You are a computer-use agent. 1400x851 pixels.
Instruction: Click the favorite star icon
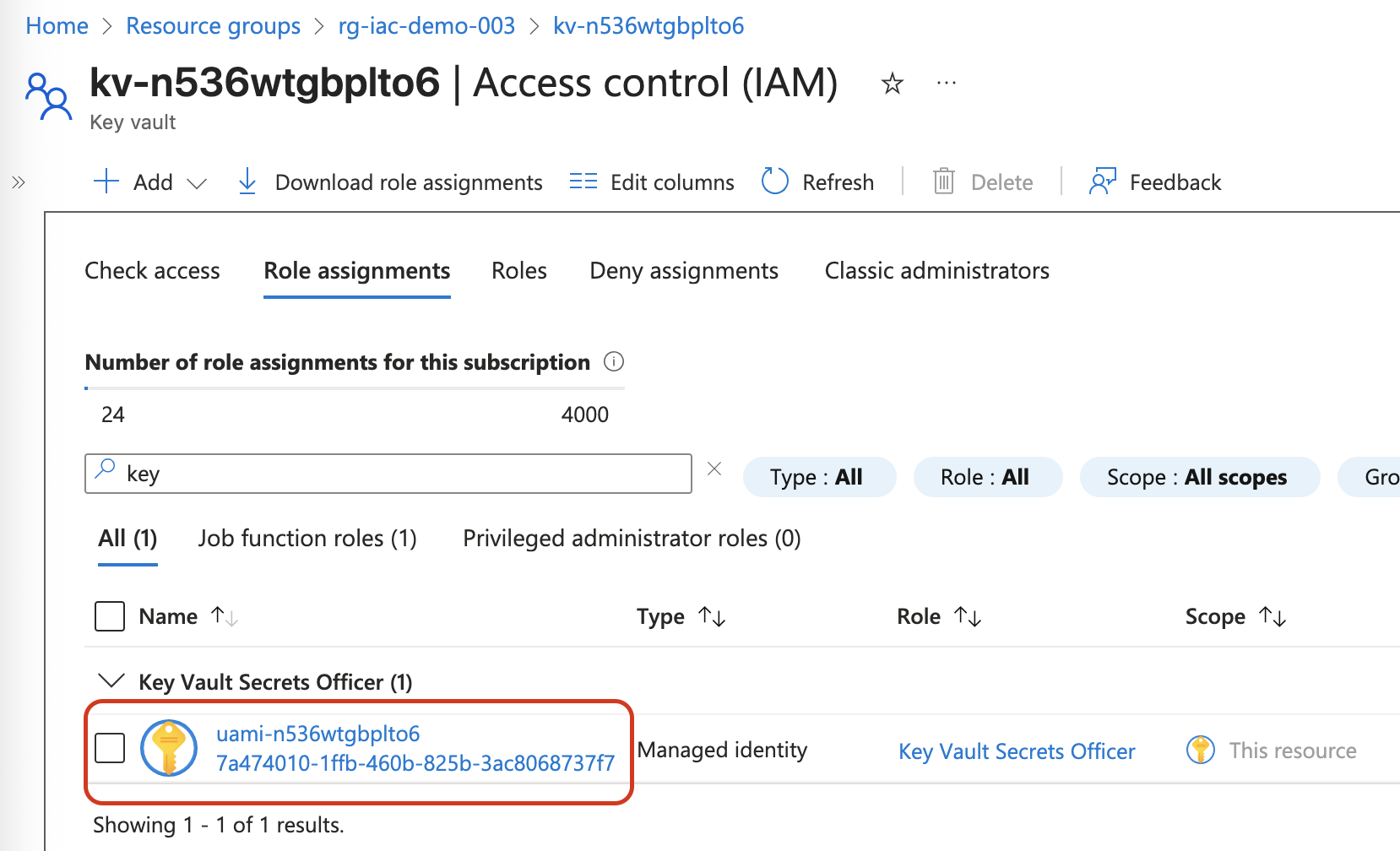[x=892, y=84]
